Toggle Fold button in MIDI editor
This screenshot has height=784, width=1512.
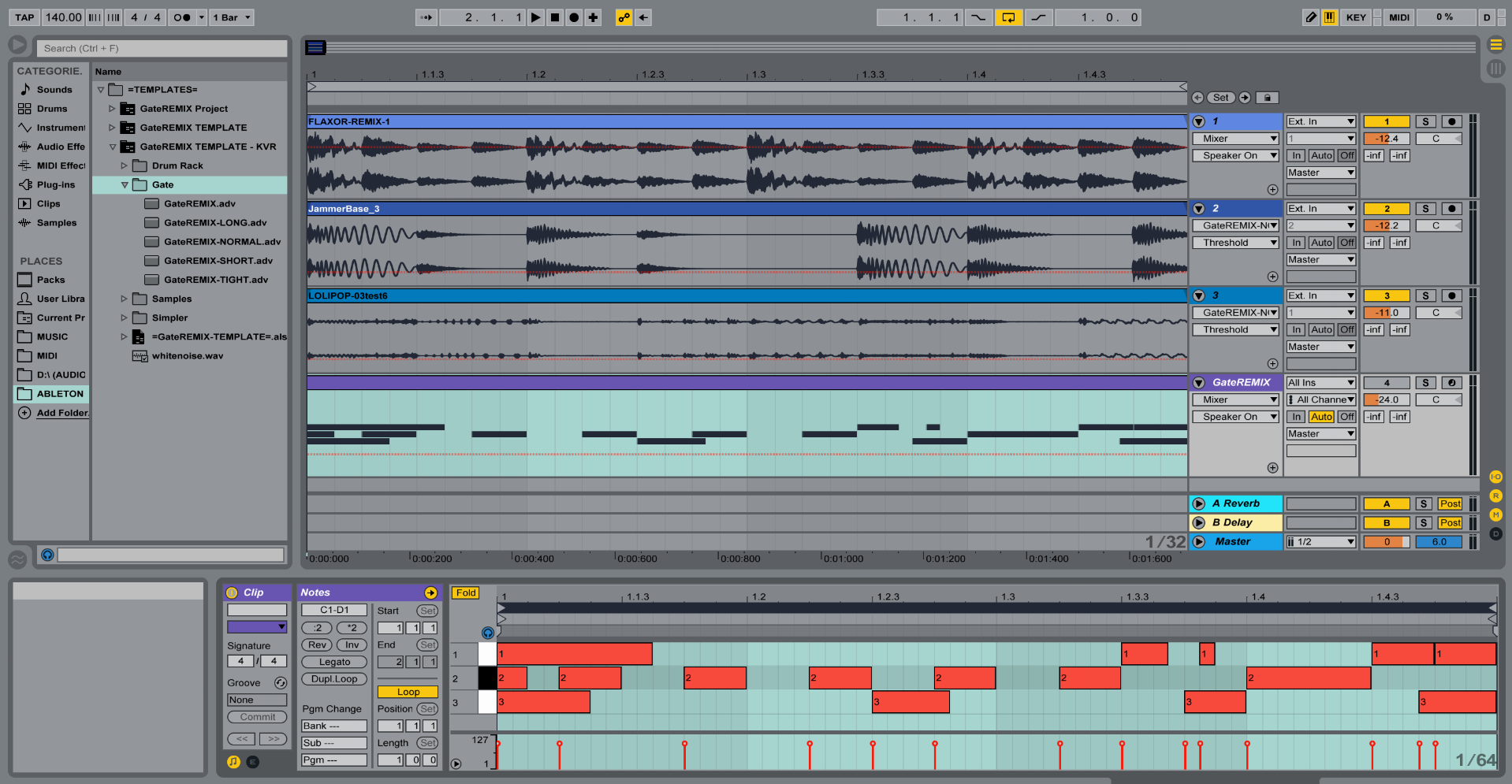click(x=466, y=593)
